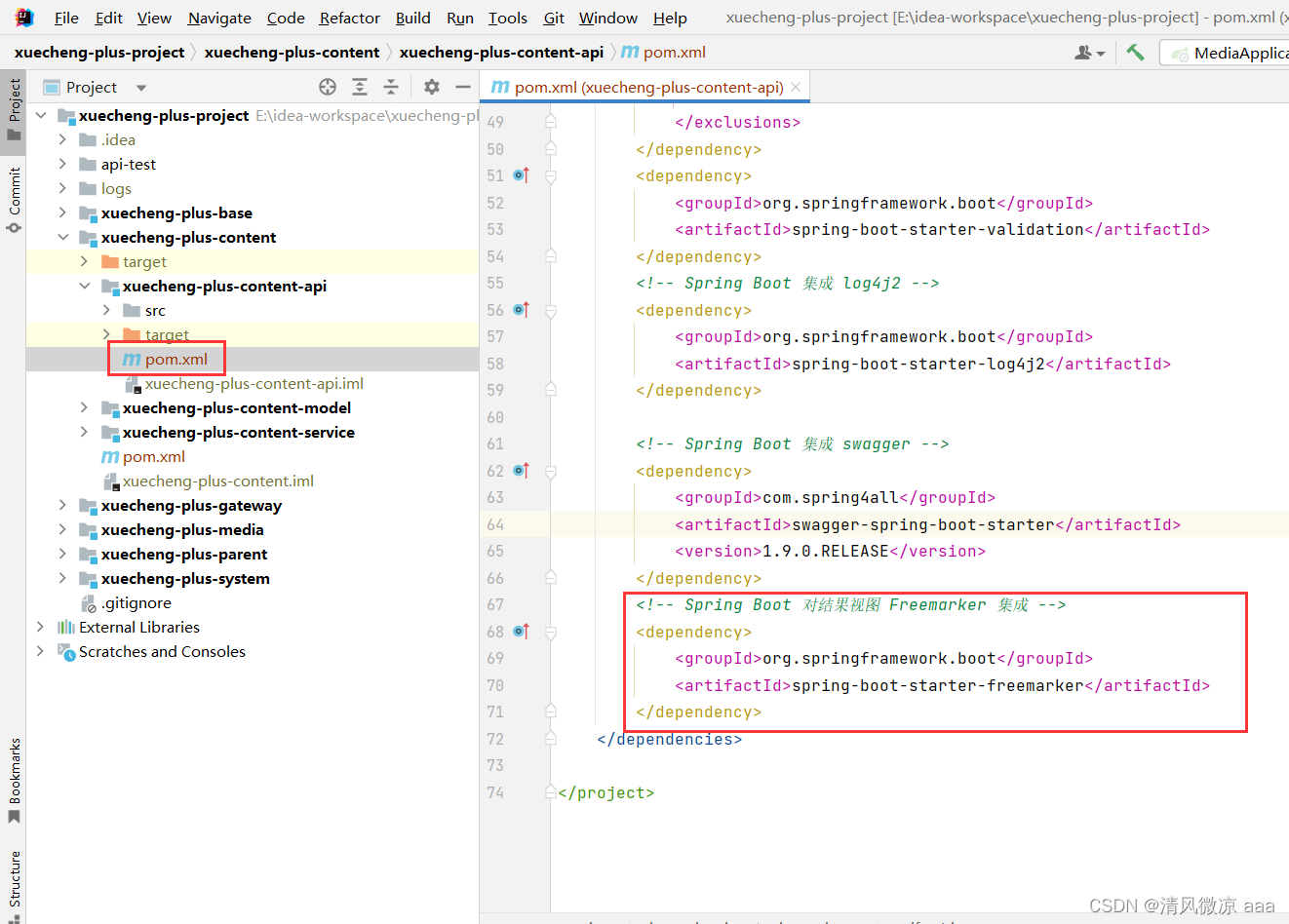The width and height of the screenshot is (1289, 924).
Task: Open the Edit menu
Action: pyautogui.click(x=108, y=18)
